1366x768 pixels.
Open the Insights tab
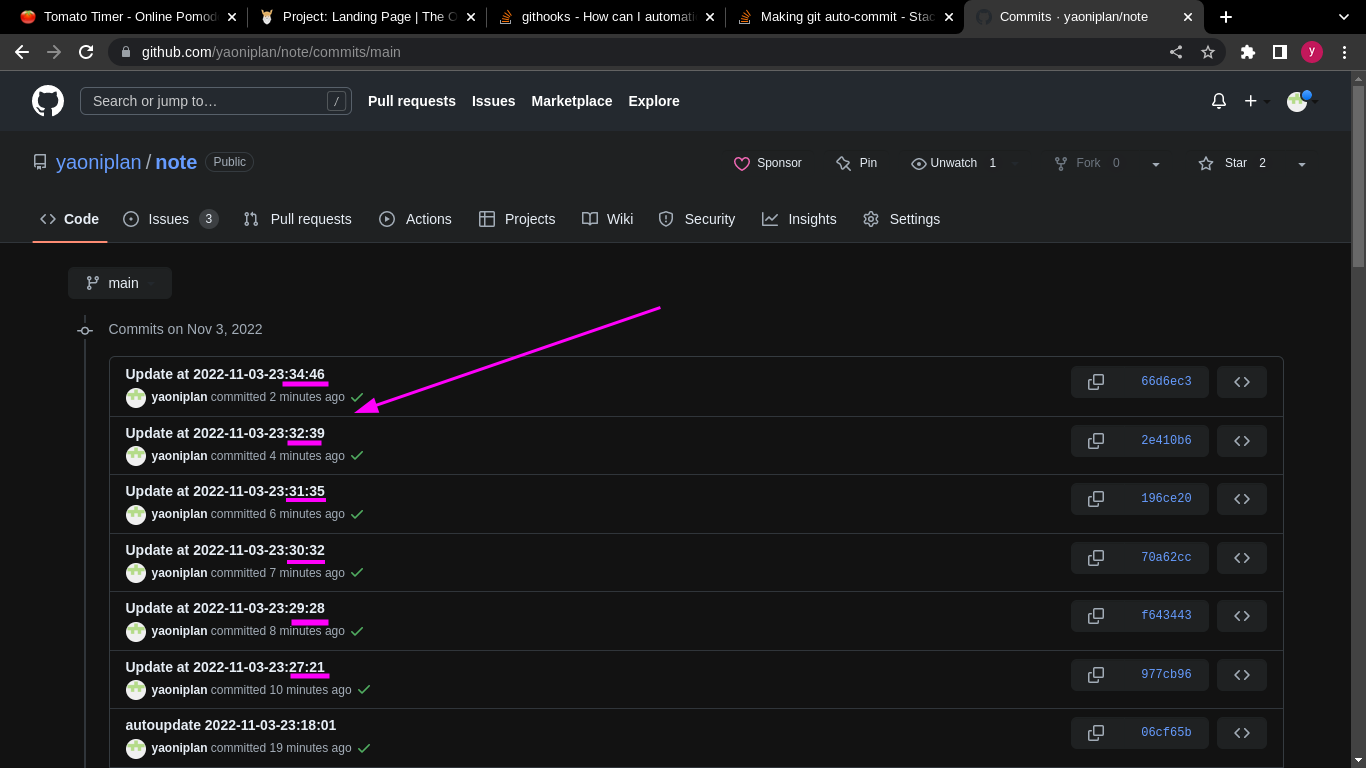point(799,219)
